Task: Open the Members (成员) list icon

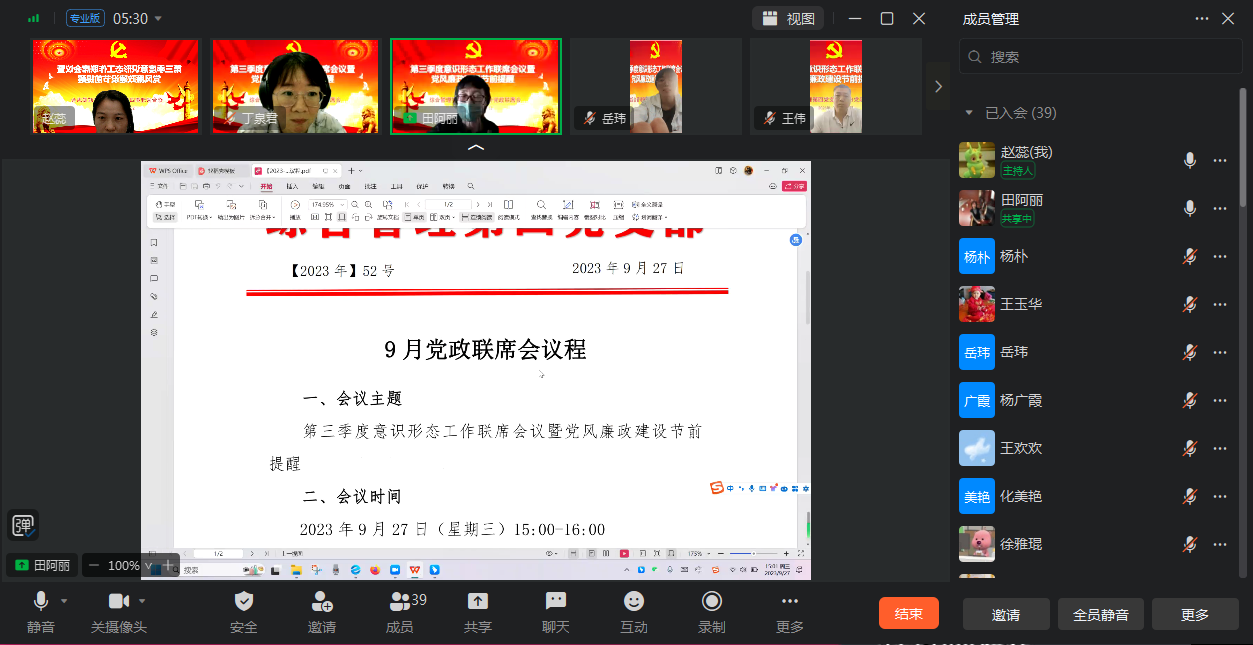Action: pos(400,602)
